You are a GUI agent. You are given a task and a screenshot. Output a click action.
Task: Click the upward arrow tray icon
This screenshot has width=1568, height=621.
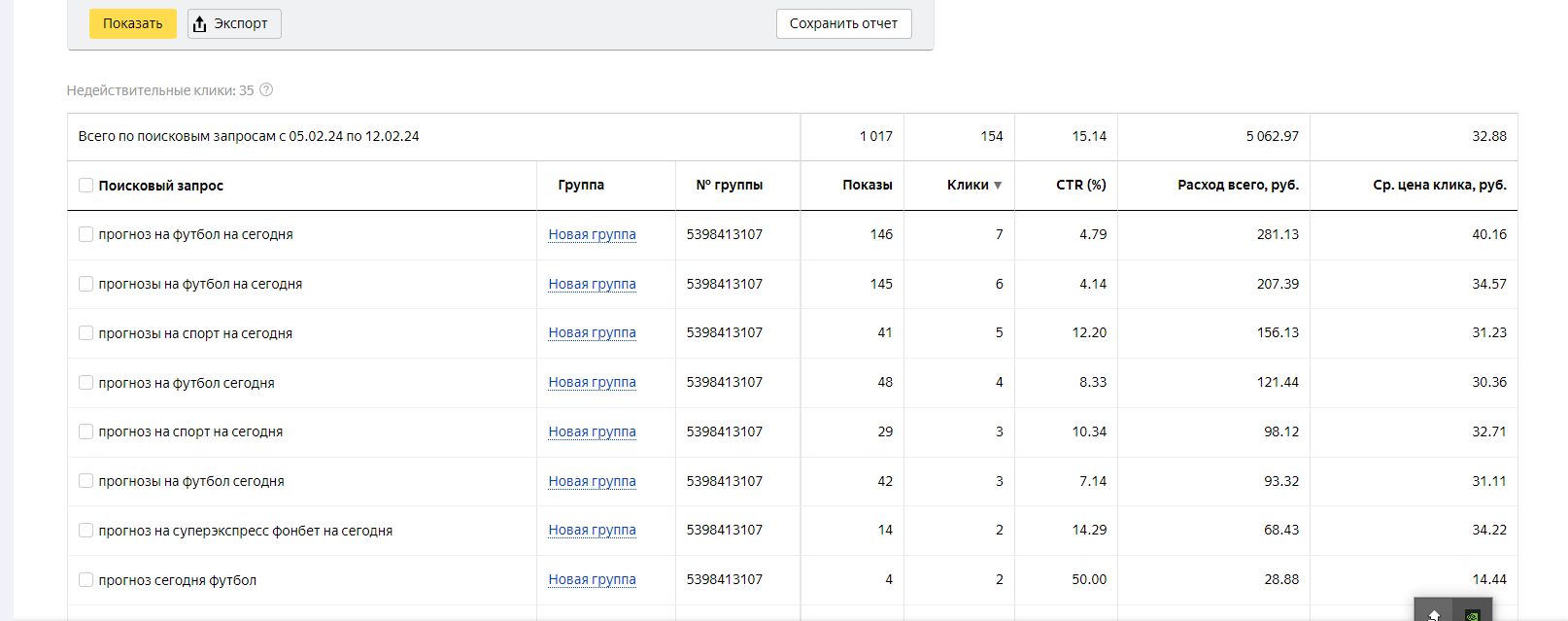coord(1434,614)
